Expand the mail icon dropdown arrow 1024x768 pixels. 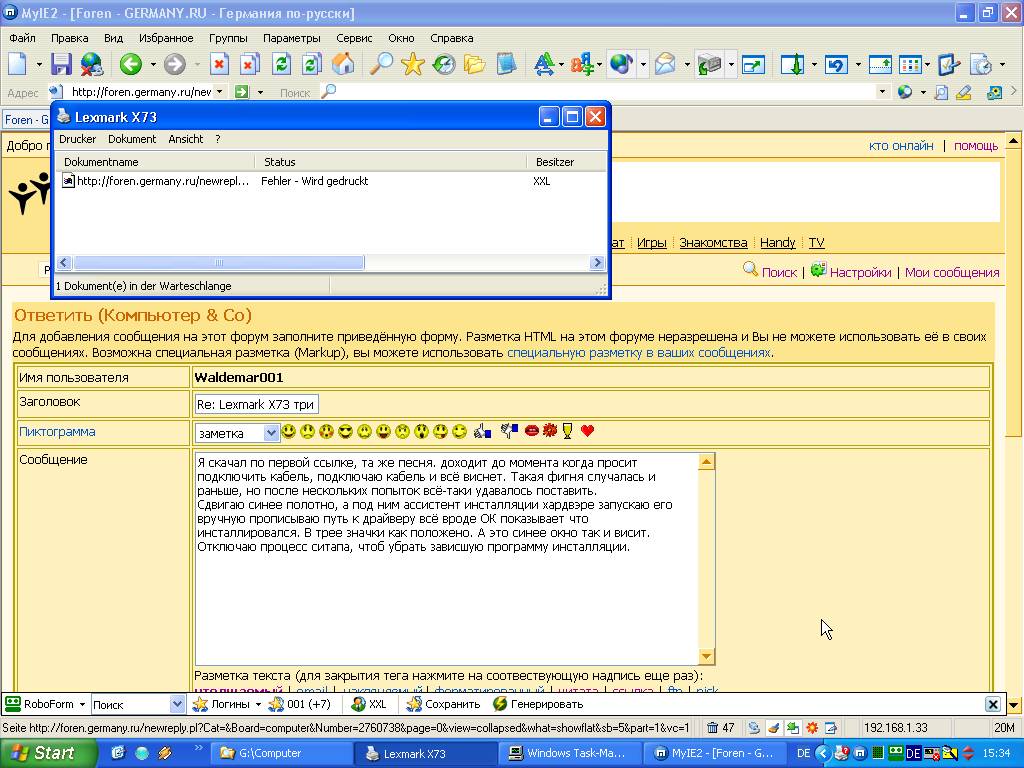coord(687,65)
